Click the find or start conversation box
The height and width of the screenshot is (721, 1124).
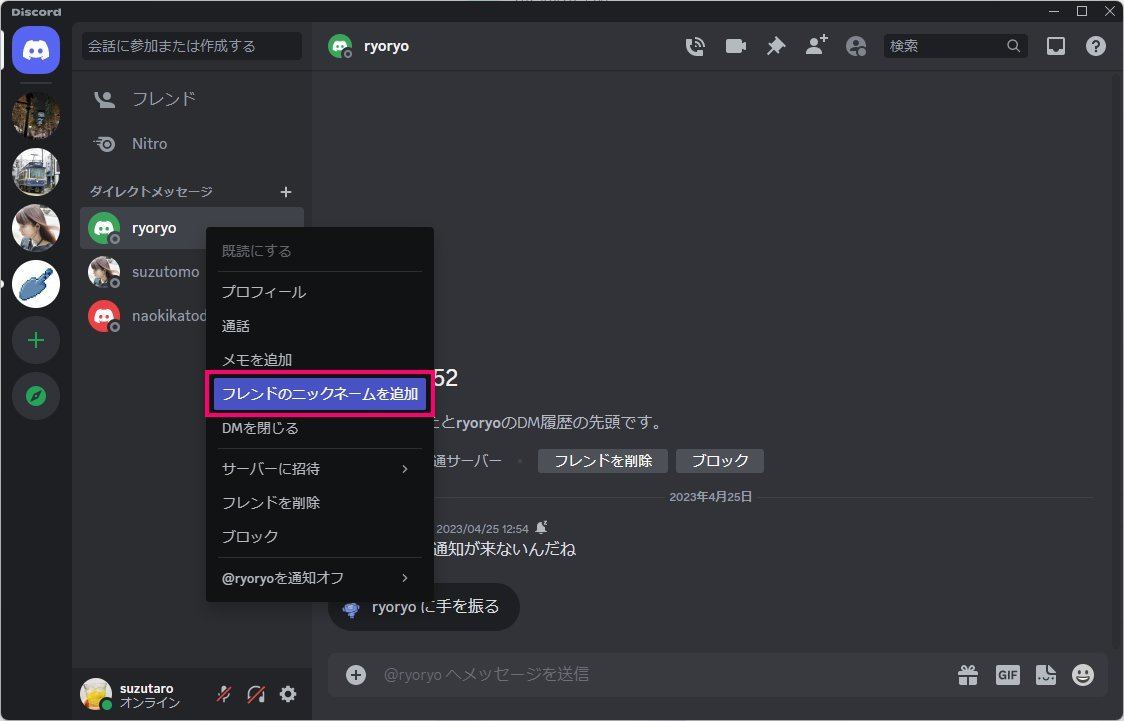click(x=191, y=46)
